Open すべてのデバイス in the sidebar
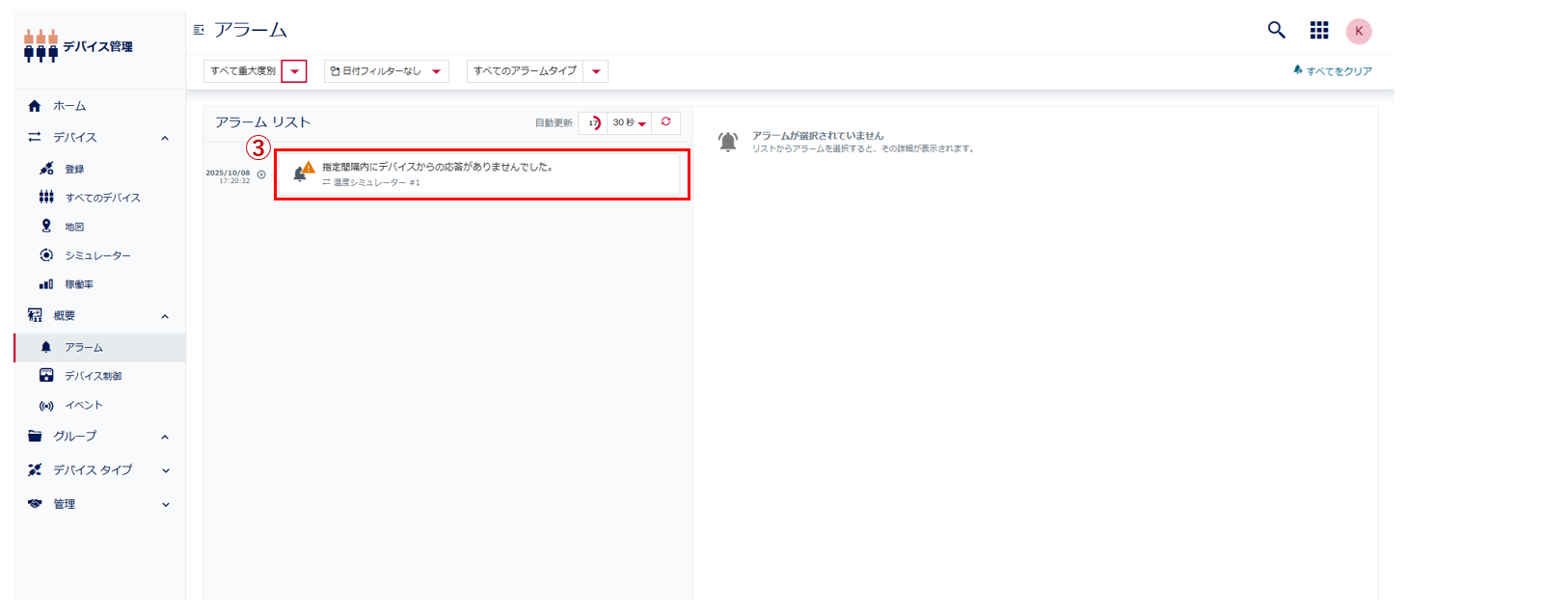 tap(102, 198)
